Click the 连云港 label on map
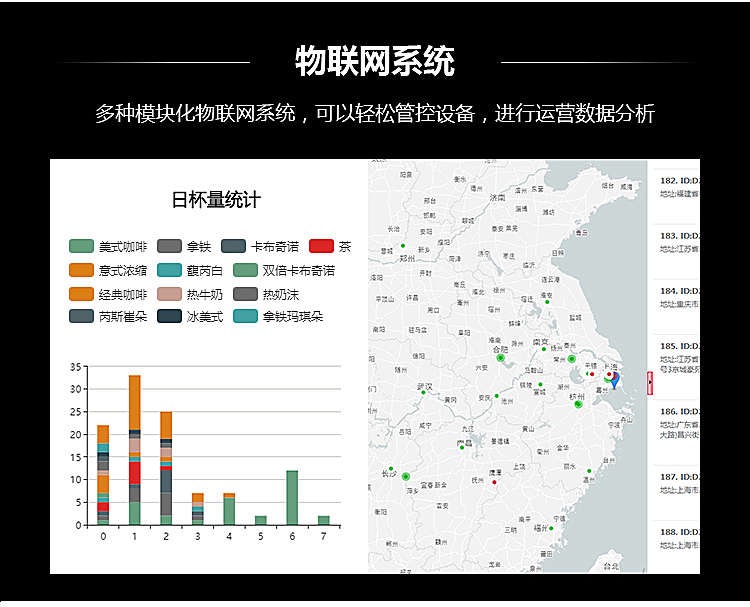This screenshot has height=607, width=750. pos(550,279)
